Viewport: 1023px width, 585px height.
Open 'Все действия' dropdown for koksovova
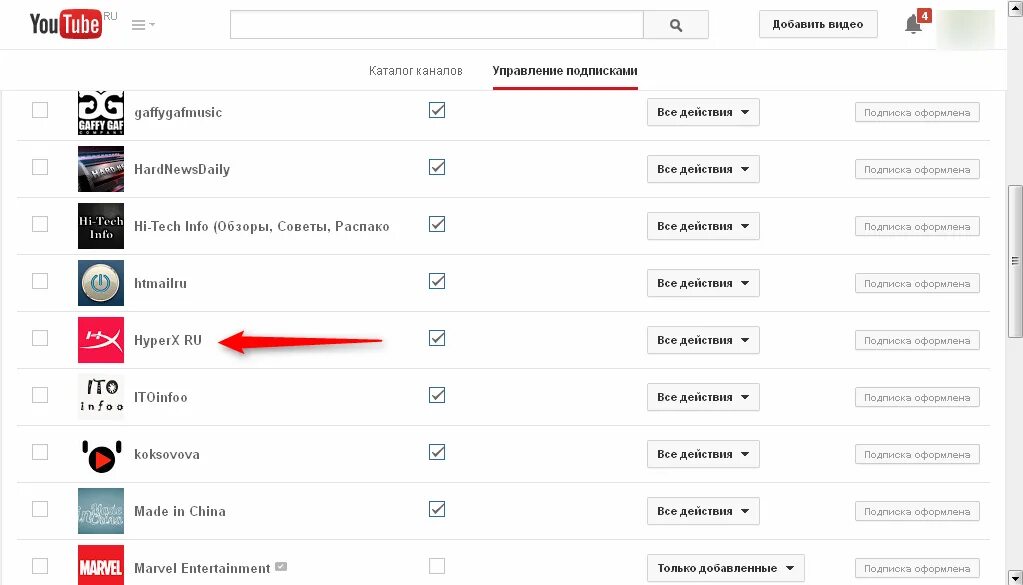point(703,454)
